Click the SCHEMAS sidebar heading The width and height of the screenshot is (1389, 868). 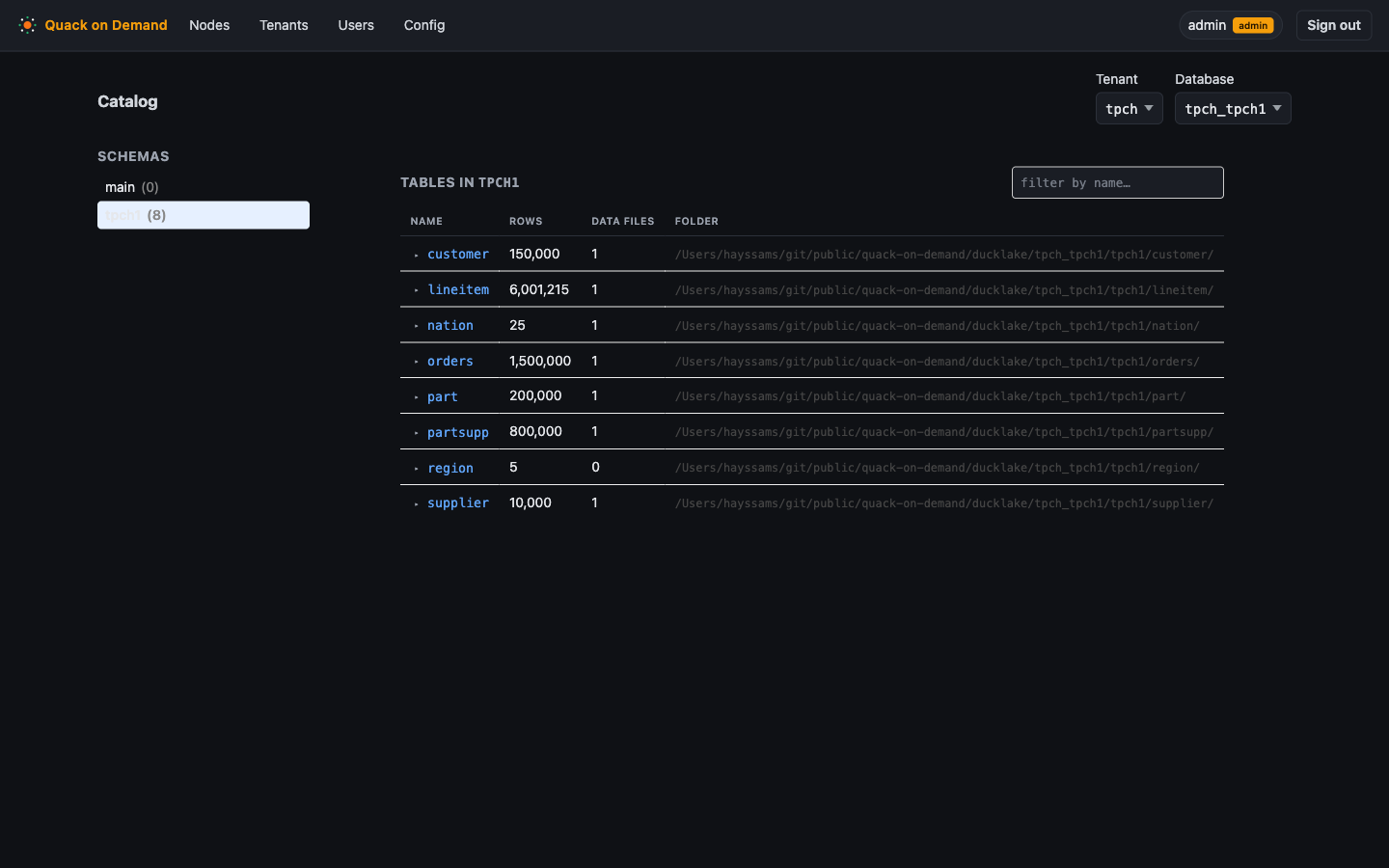pos(133,156)
